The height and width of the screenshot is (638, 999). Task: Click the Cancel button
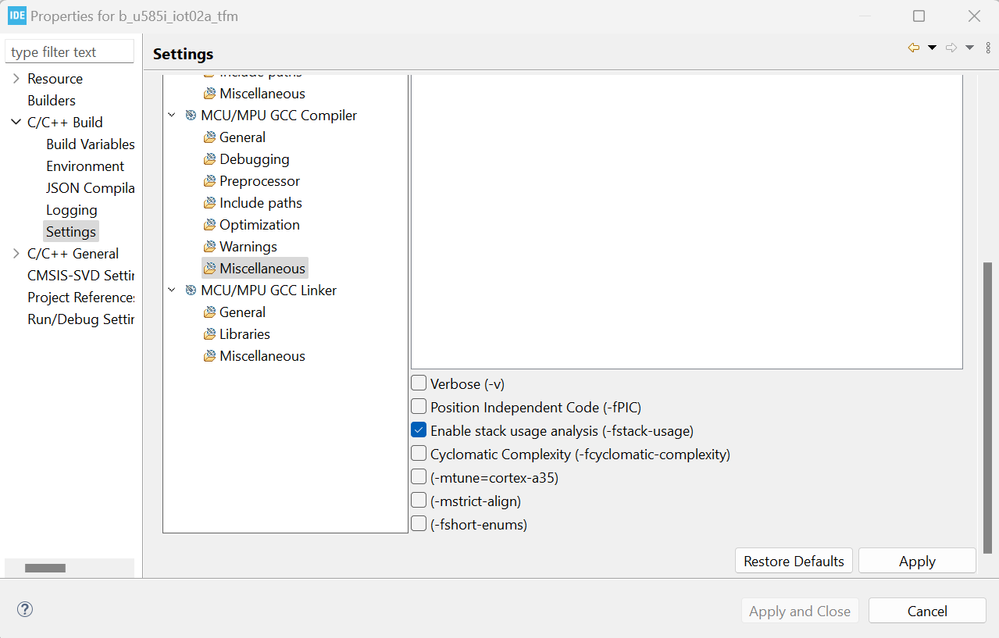927,611
